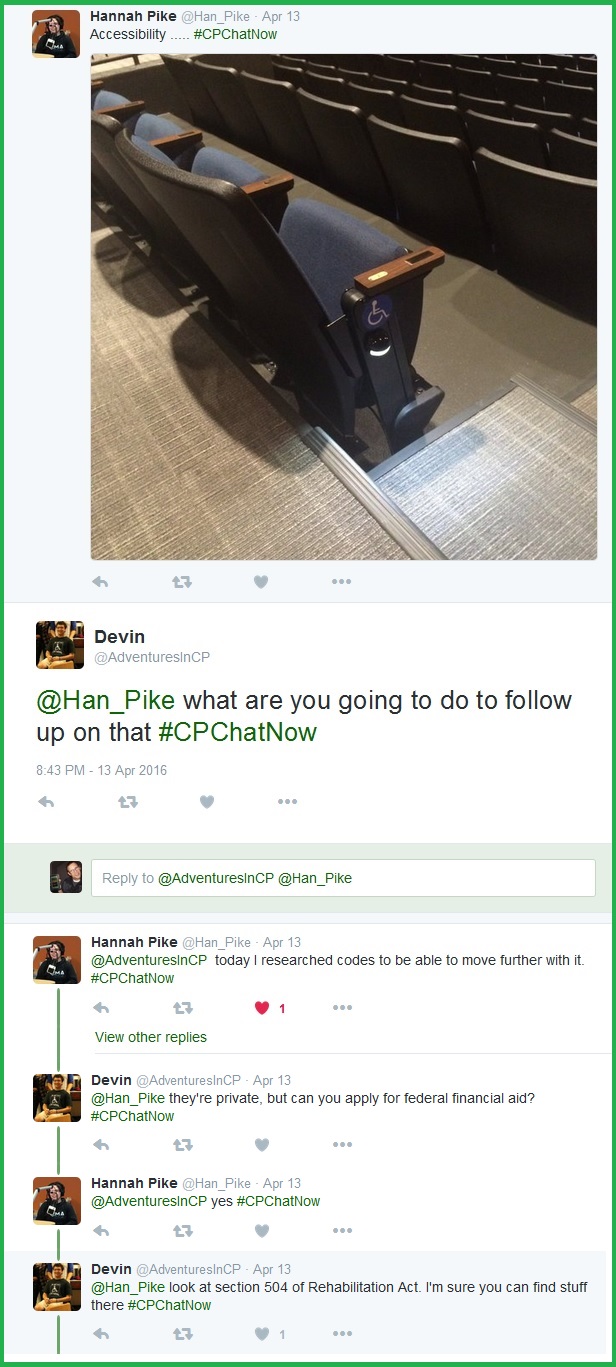Open more options on federal financial aid tweet

click(342, 1145)
